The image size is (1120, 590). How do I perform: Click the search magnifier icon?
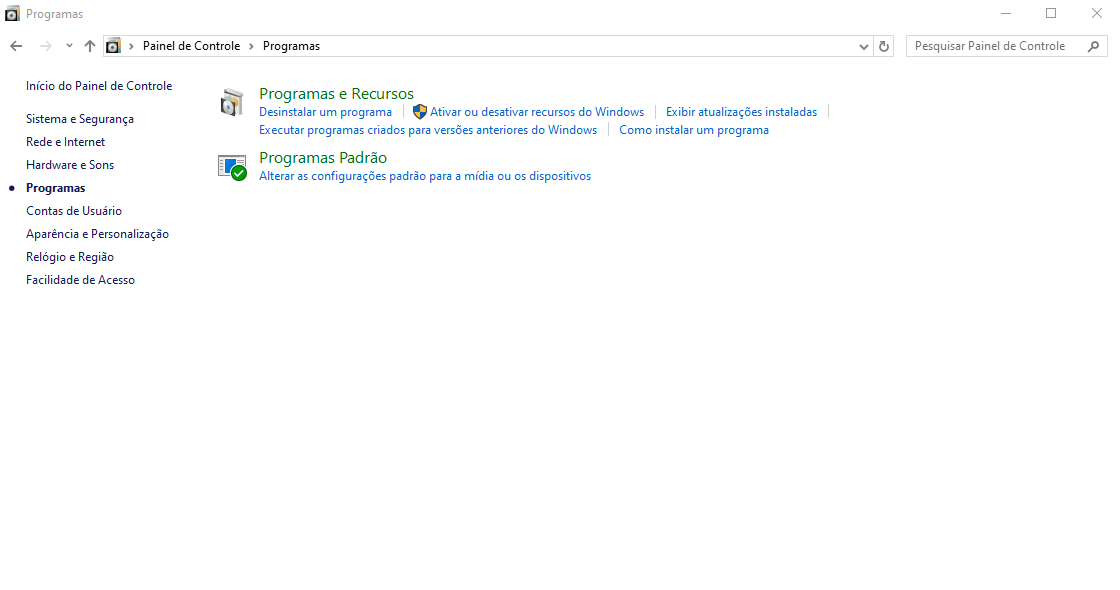(x=1094, y=46)
